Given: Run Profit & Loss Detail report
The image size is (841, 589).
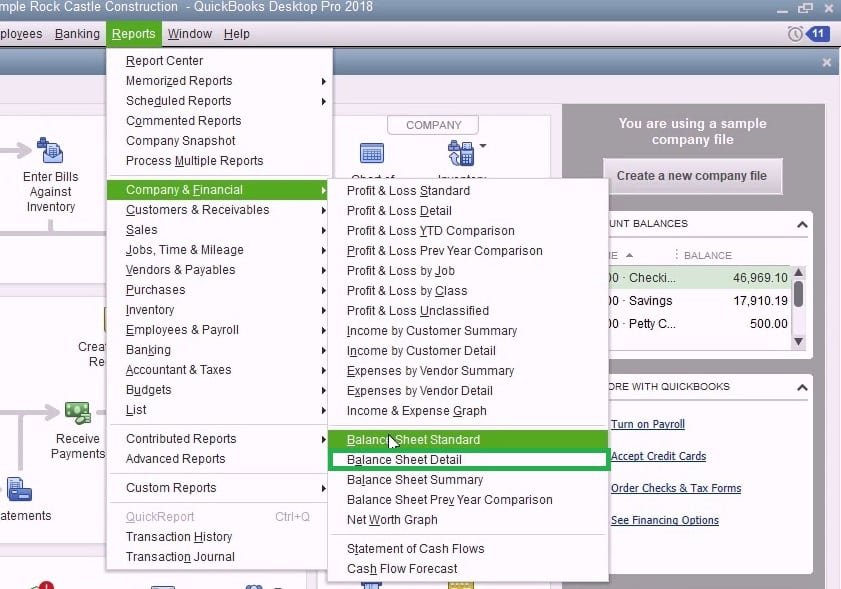Looking at the screenshot, I should click(x=468, y=211).
